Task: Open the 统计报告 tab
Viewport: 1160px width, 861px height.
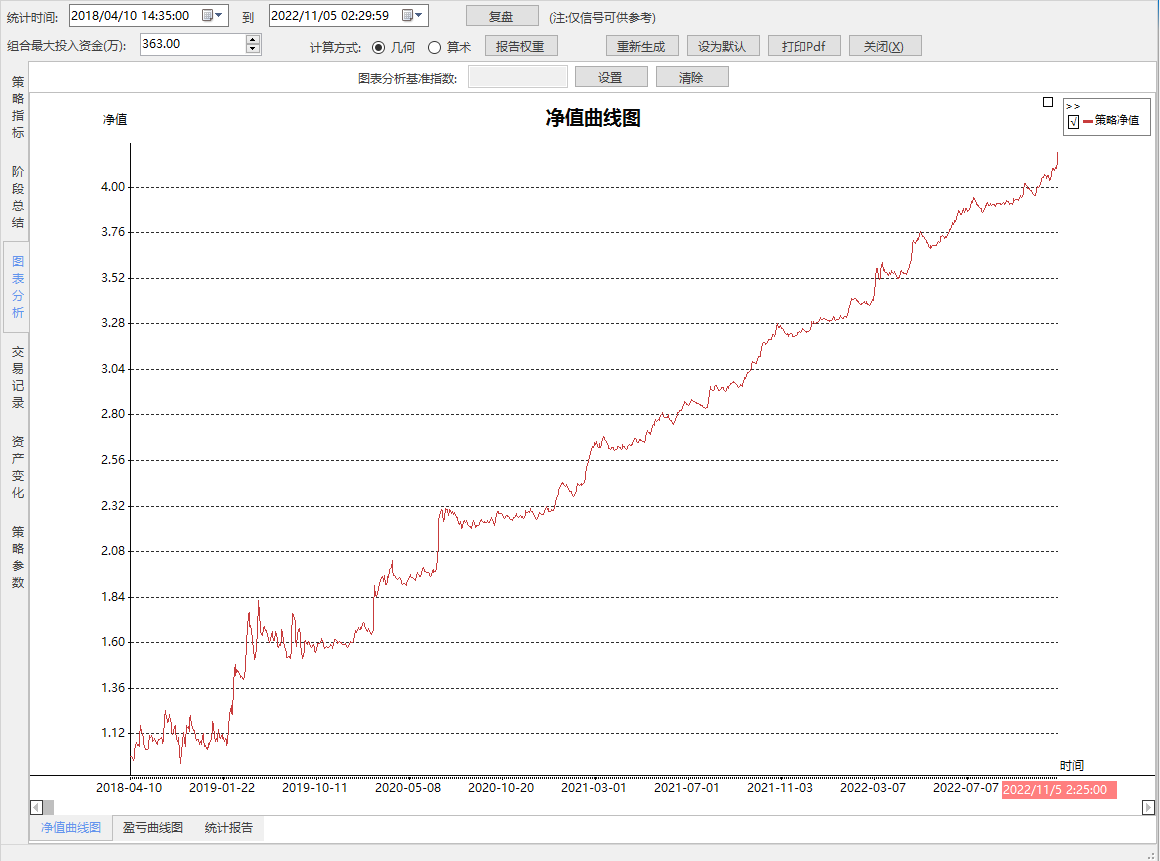Action: point(229,828)
